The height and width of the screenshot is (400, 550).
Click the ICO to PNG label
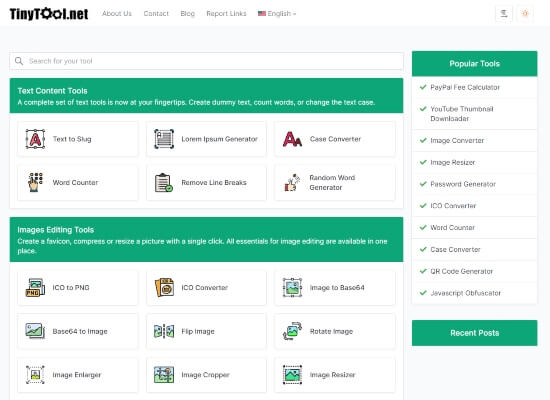click(71, 287)
